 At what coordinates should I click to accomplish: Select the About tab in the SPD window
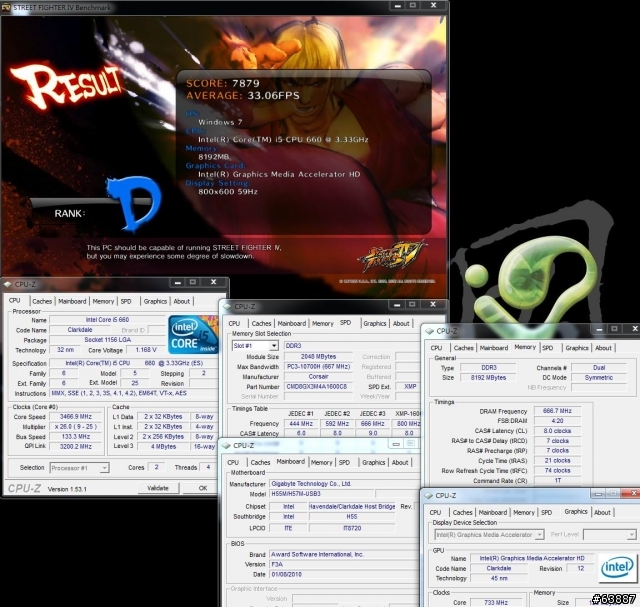pos(401,323)
